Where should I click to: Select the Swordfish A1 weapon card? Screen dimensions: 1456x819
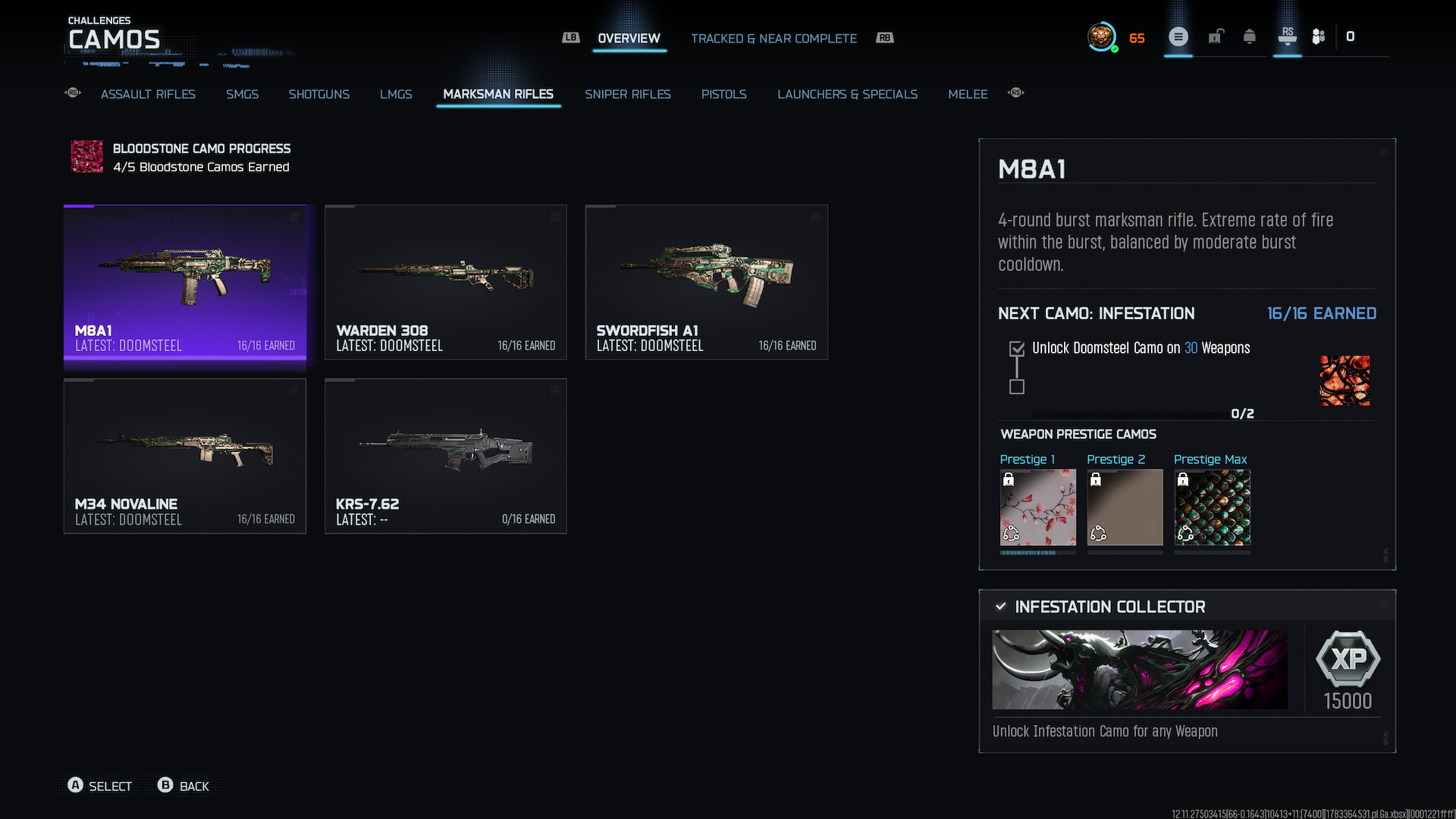tap(707, 282)
